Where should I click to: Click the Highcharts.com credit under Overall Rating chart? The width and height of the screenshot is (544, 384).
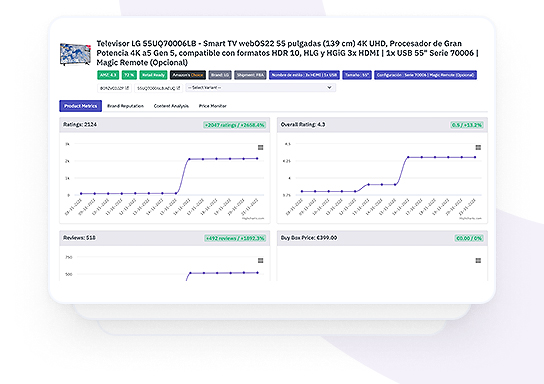(470, 218)
